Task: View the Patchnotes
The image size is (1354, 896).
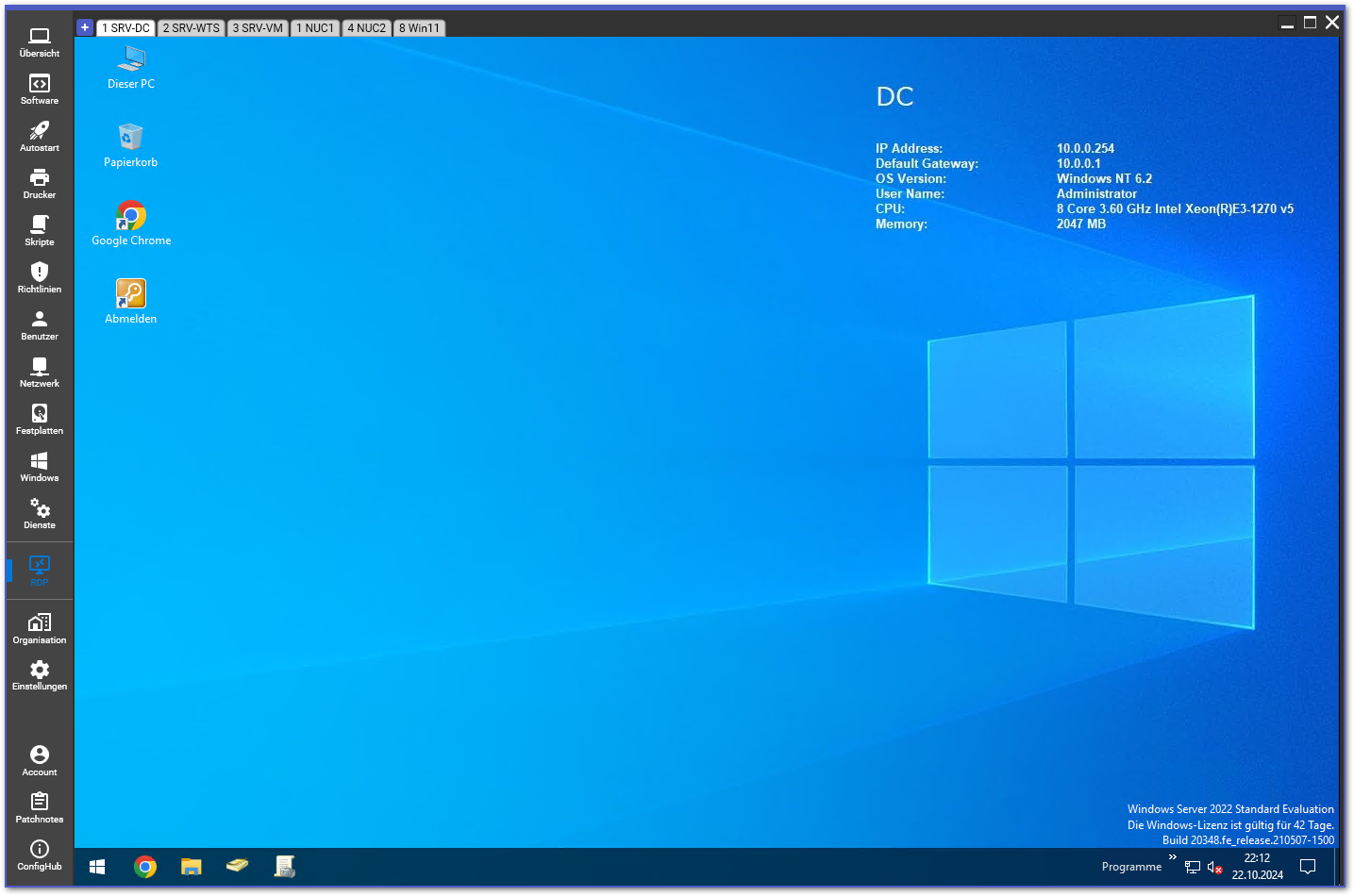Action: 40,808
